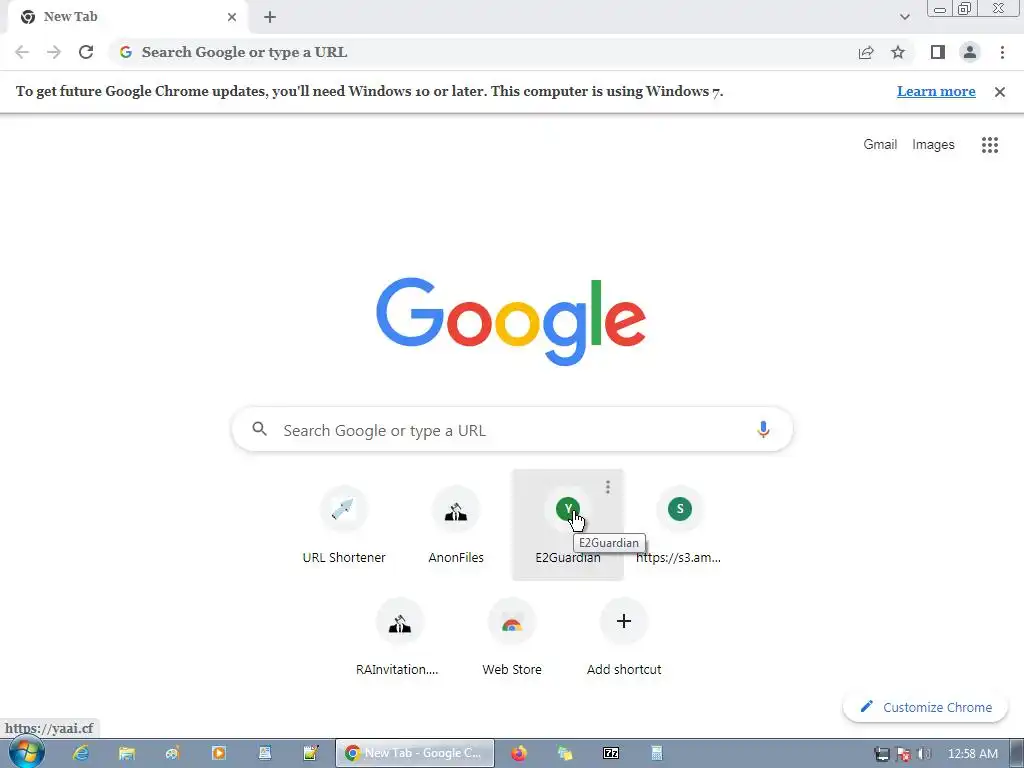The image size is (1024, 768).
Task: Open the E2Guardian shortcut
Action: [568, 524]
